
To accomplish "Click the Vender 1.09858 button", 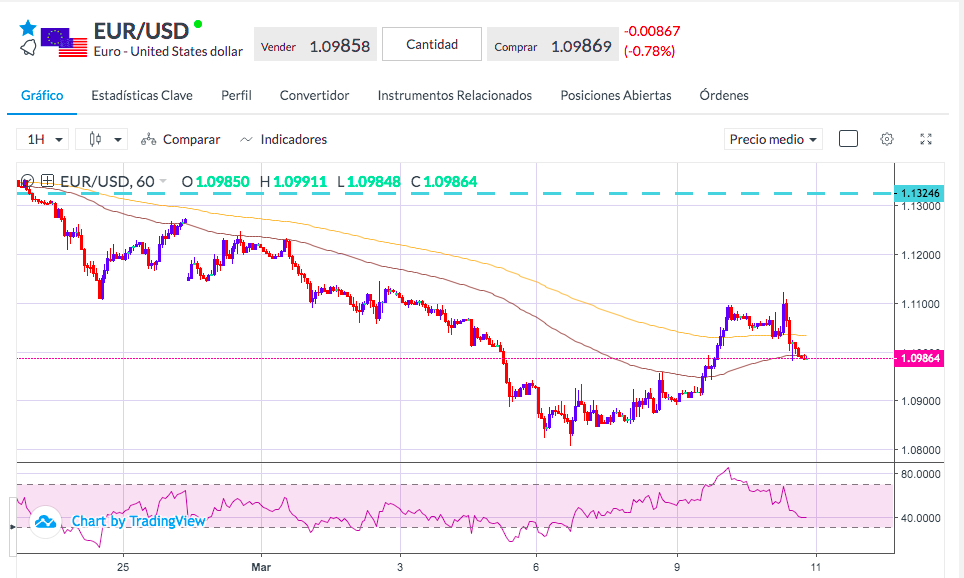I will click(315, 44).
